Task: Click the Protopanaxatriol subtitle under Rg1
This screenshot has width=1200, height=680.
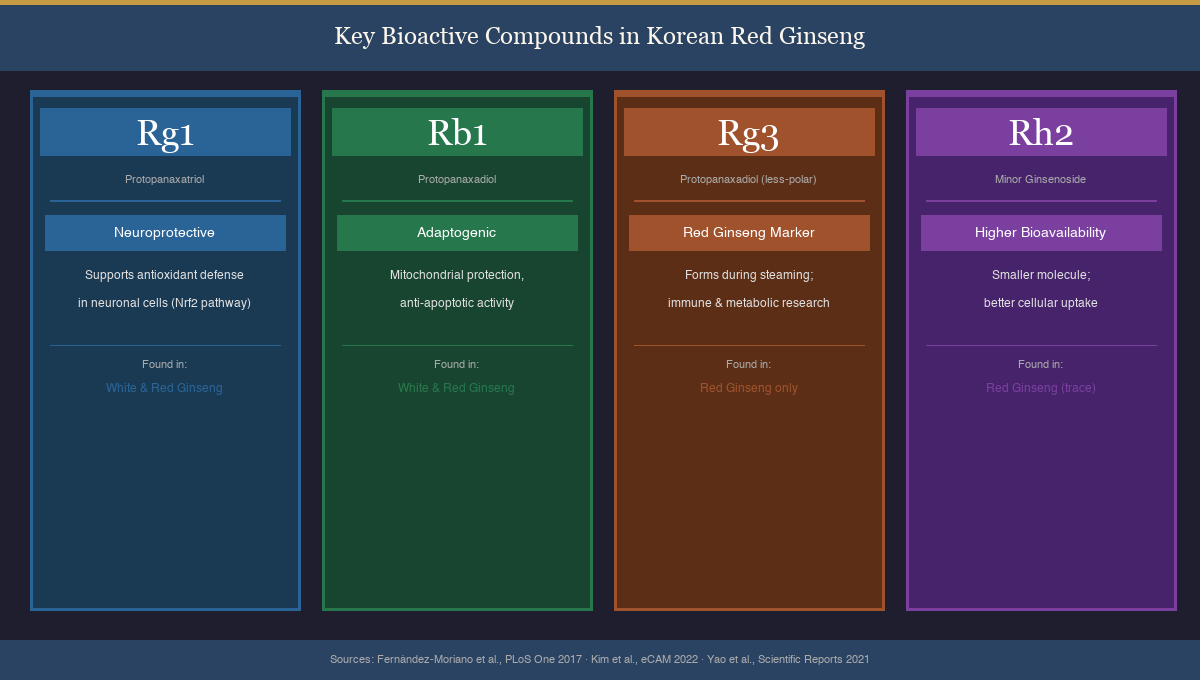Action: (165, 179)
